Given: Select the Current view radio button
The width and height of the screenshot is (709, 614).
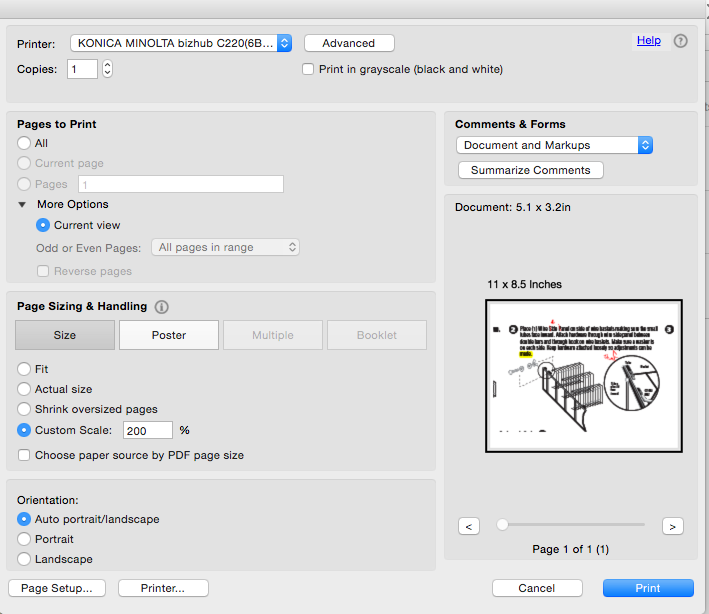Looking at the screenshot, I should tap(43, 225).
